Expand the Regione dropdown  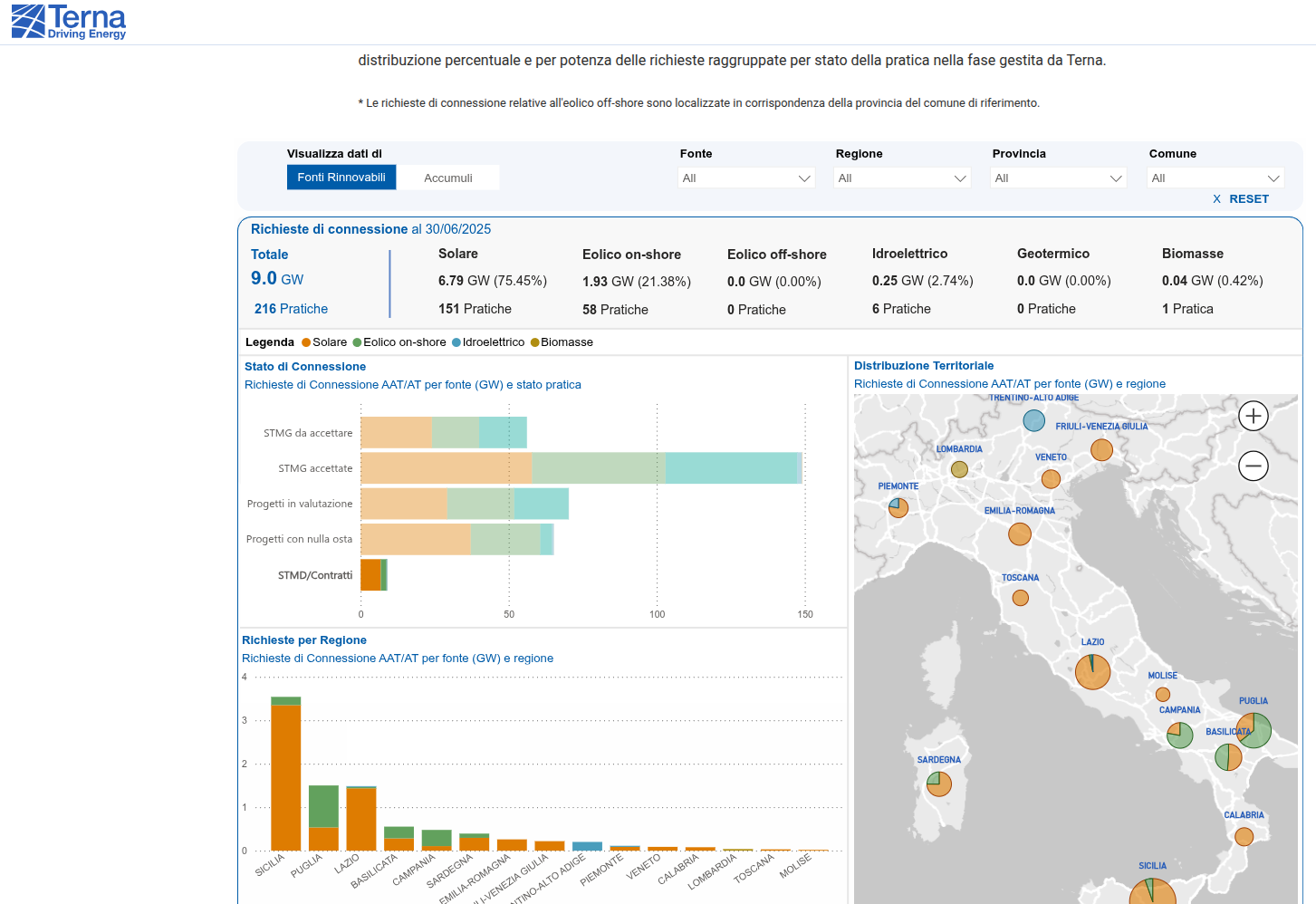pyautogui.click(x=902, y=178)
